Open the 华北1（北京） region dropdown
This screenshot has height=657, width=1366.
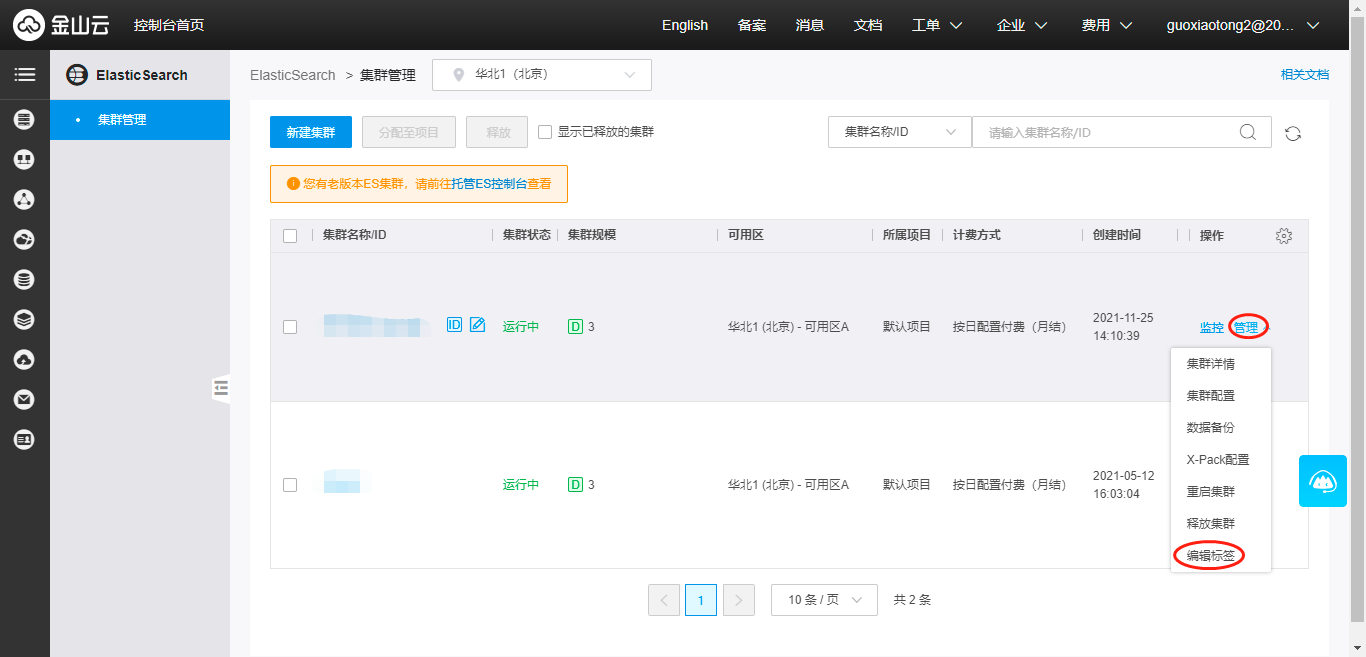(x=541, y=75)
